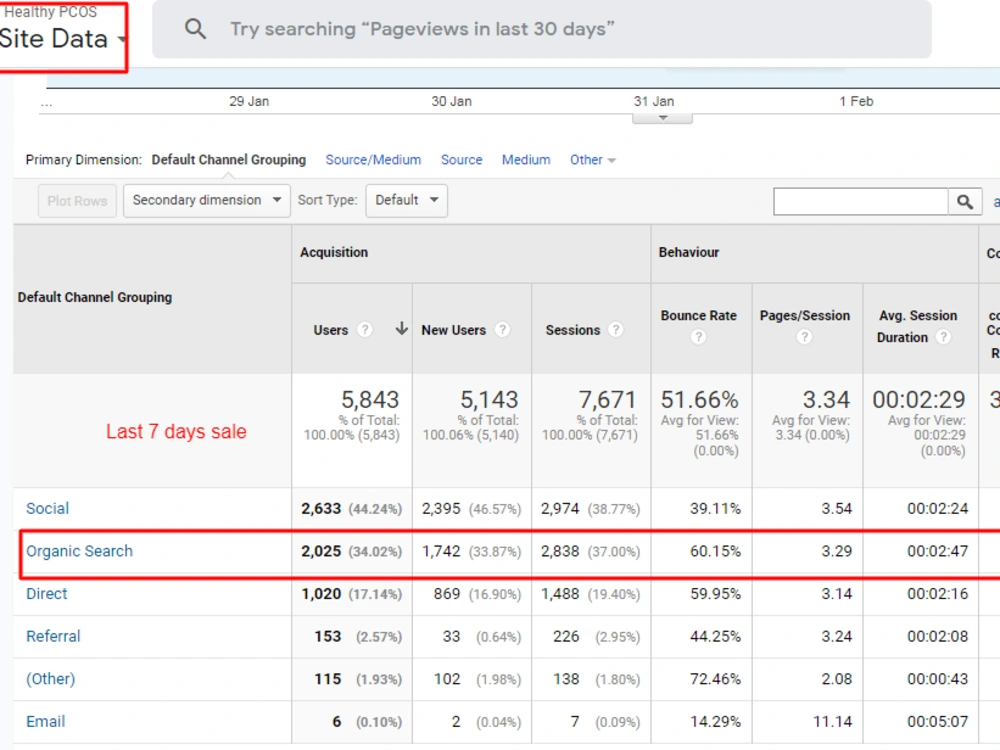Click help icon under Bounce Rate header
1000x750 pixels.
pyautogui.click(x=698, y=337)
